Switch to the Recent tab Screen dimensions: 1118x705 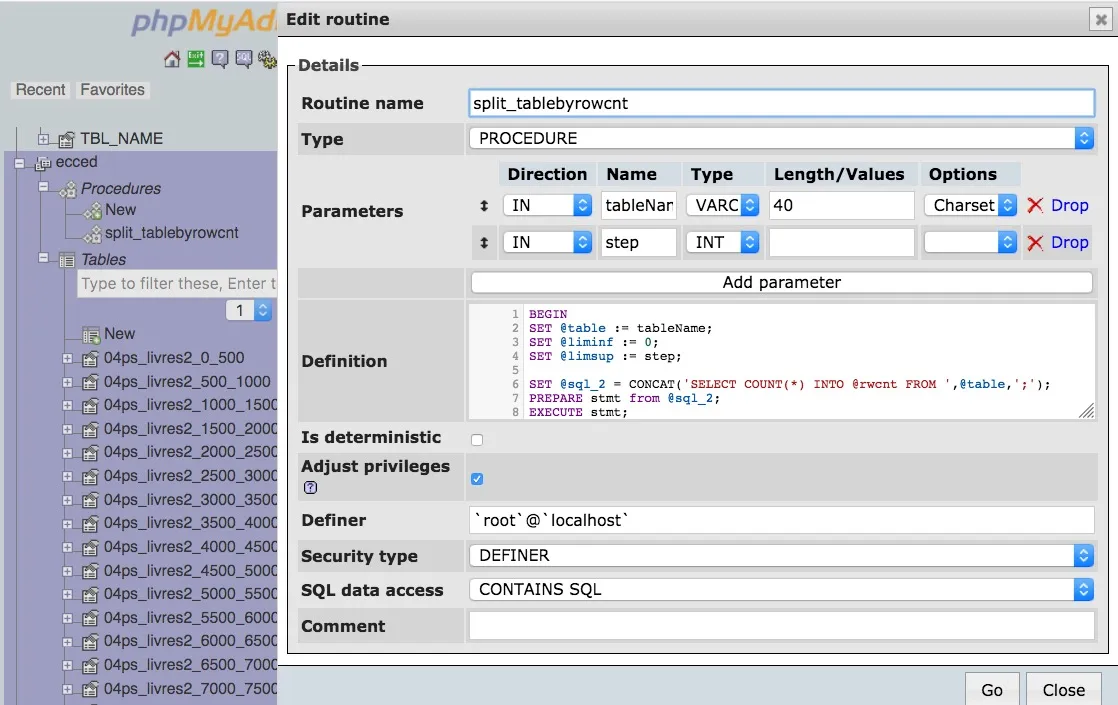point(41,90)
